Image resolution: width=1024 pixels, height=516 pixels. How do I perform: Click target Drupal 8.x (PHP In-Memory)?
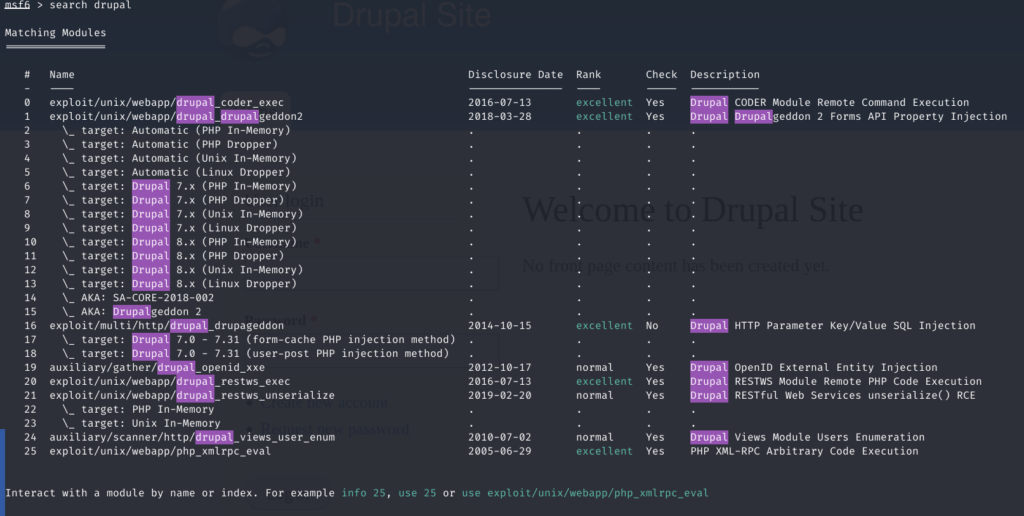pos(180,242)
